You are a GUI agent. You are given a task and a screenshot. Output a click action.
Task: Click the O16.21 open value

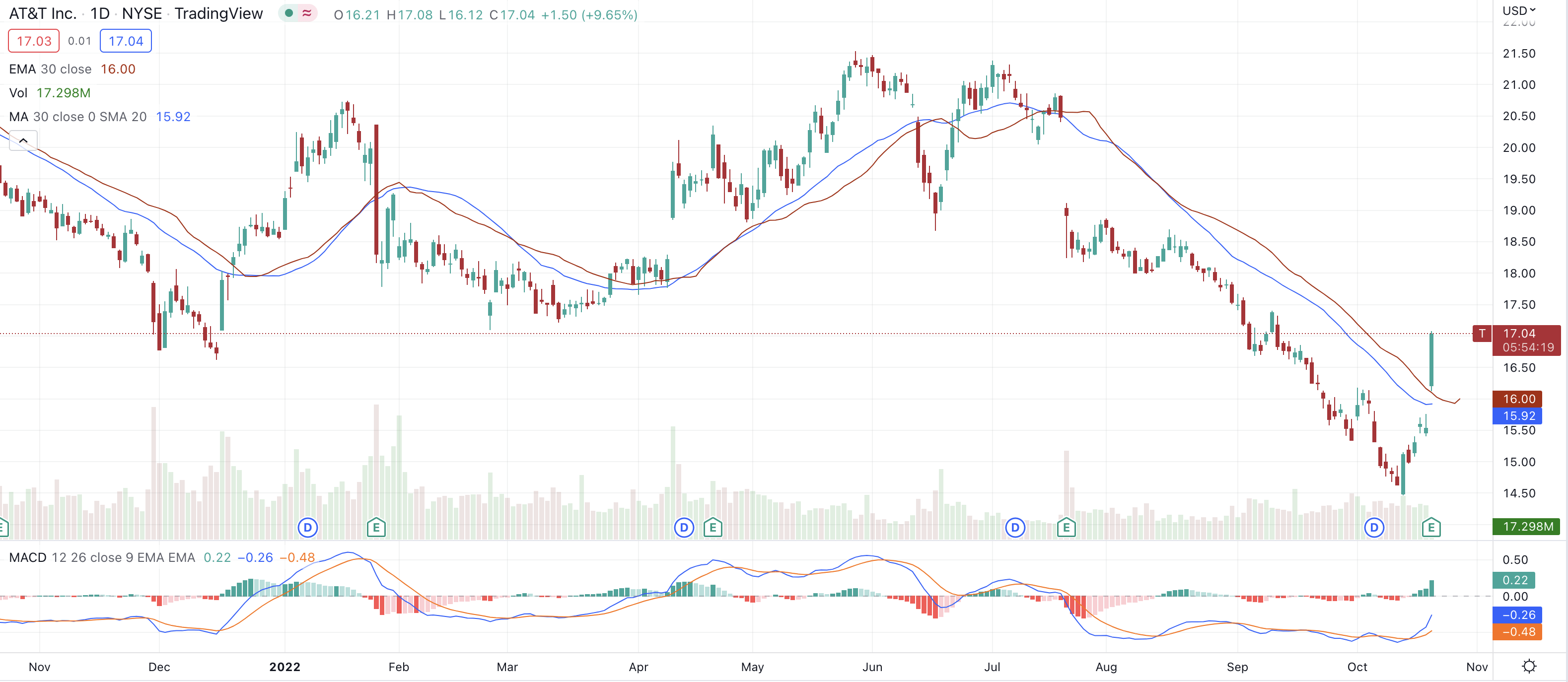point(356,14)
